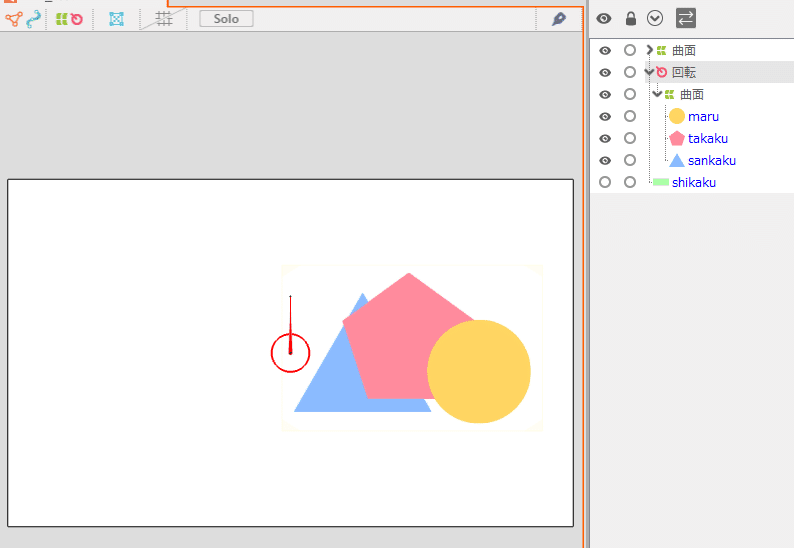Click the grid snap icon in toolbar
Image resolution: width=794 pixels, height=548 pixels.
pyautogui.click(x=164, y=19)
